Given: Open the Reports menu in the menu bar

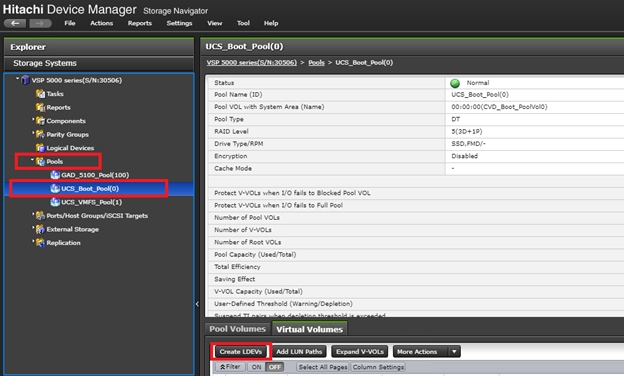Looking at the screenshot, I should pyautogui.click(x=140, y=23).
